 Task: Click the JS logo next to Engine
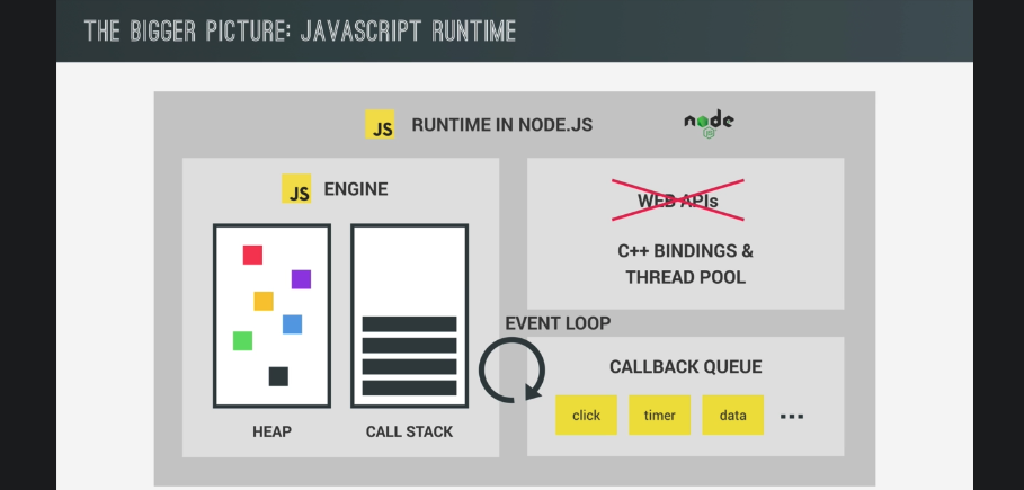pos(296,188)
